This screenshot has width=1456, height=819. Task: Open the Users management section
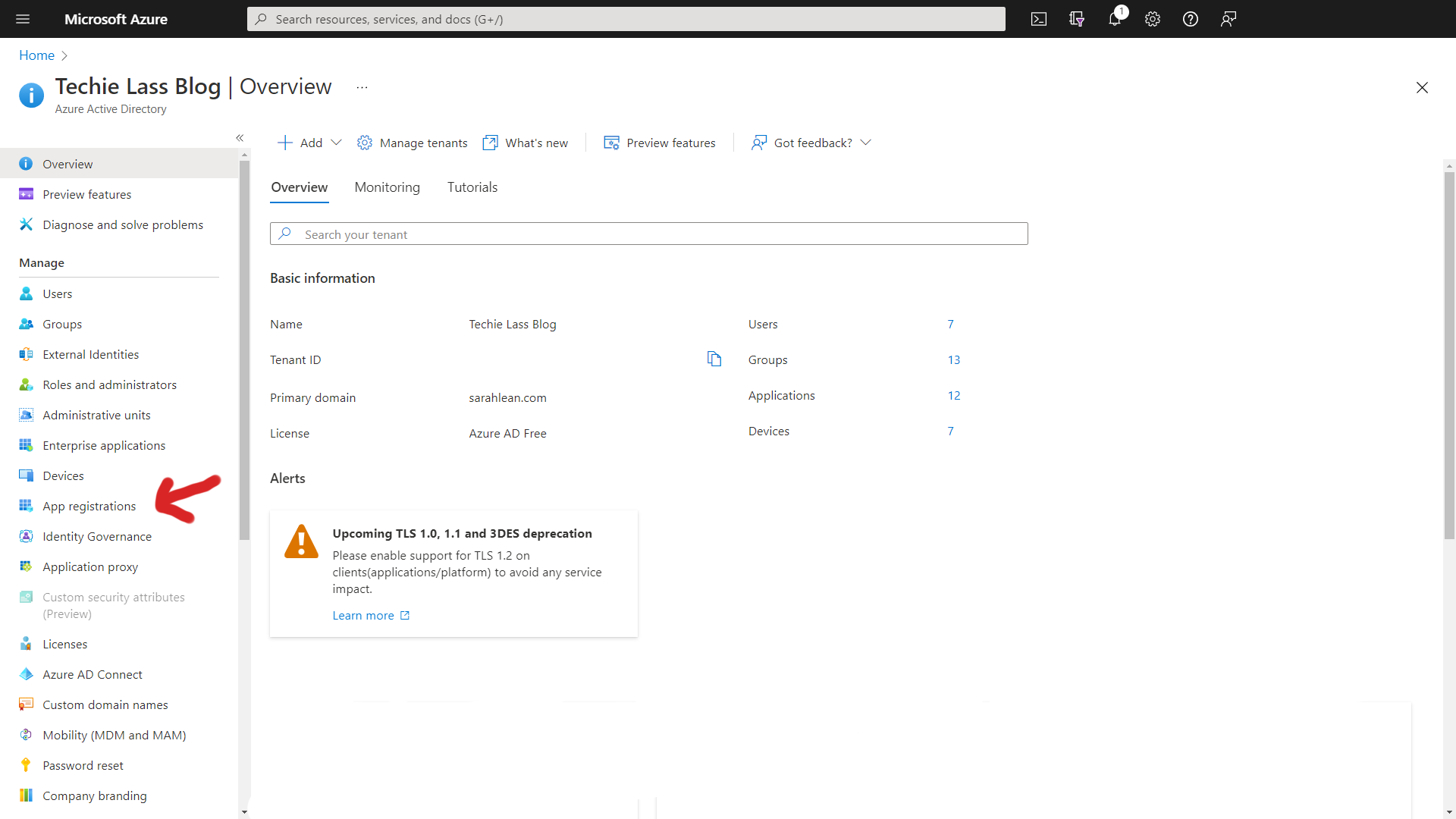tap(56, 293)
